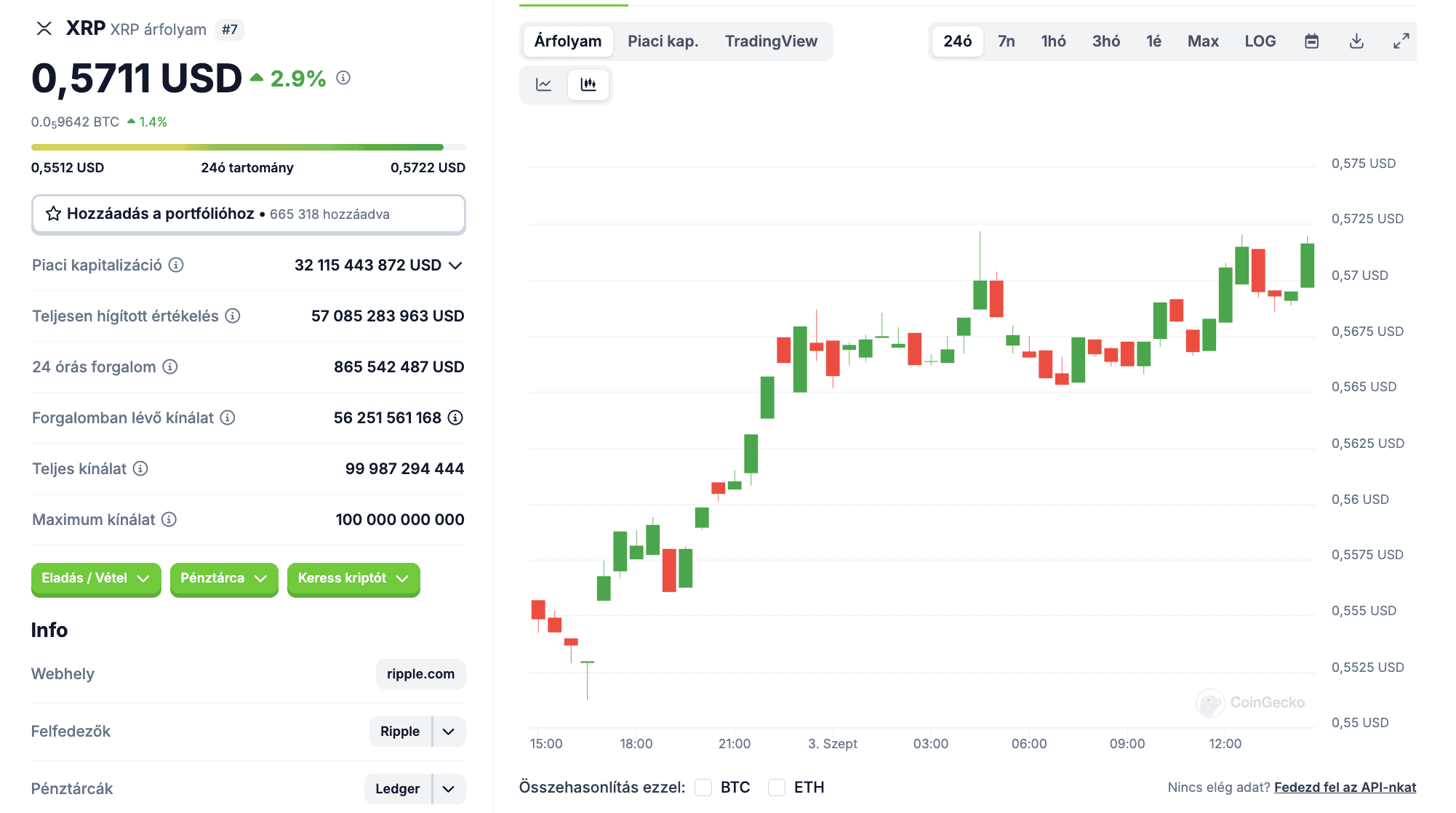1456x813 pixels.
Task: Click the Ledger wallet button
Action: 398,789
